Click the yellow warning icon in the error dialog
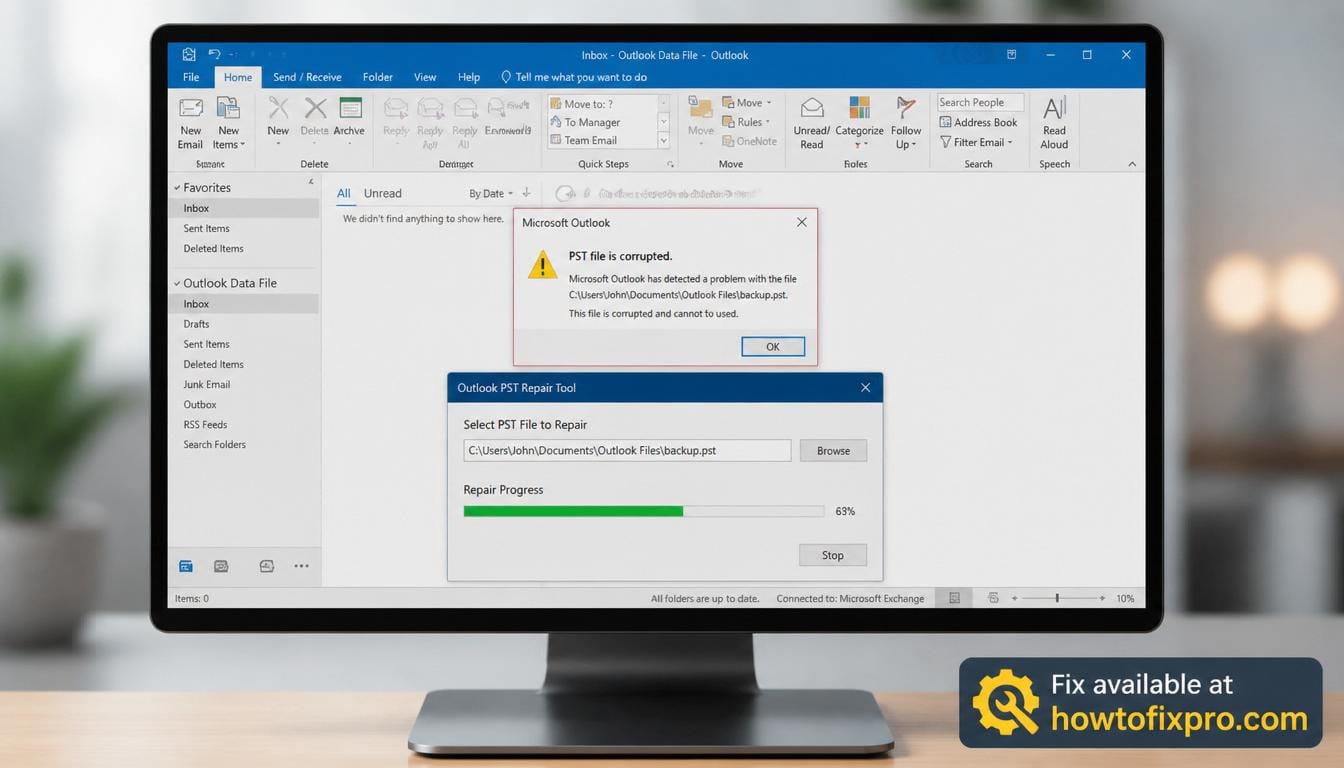This screenshot has width=1344, height=768. [x=542, y=264]
